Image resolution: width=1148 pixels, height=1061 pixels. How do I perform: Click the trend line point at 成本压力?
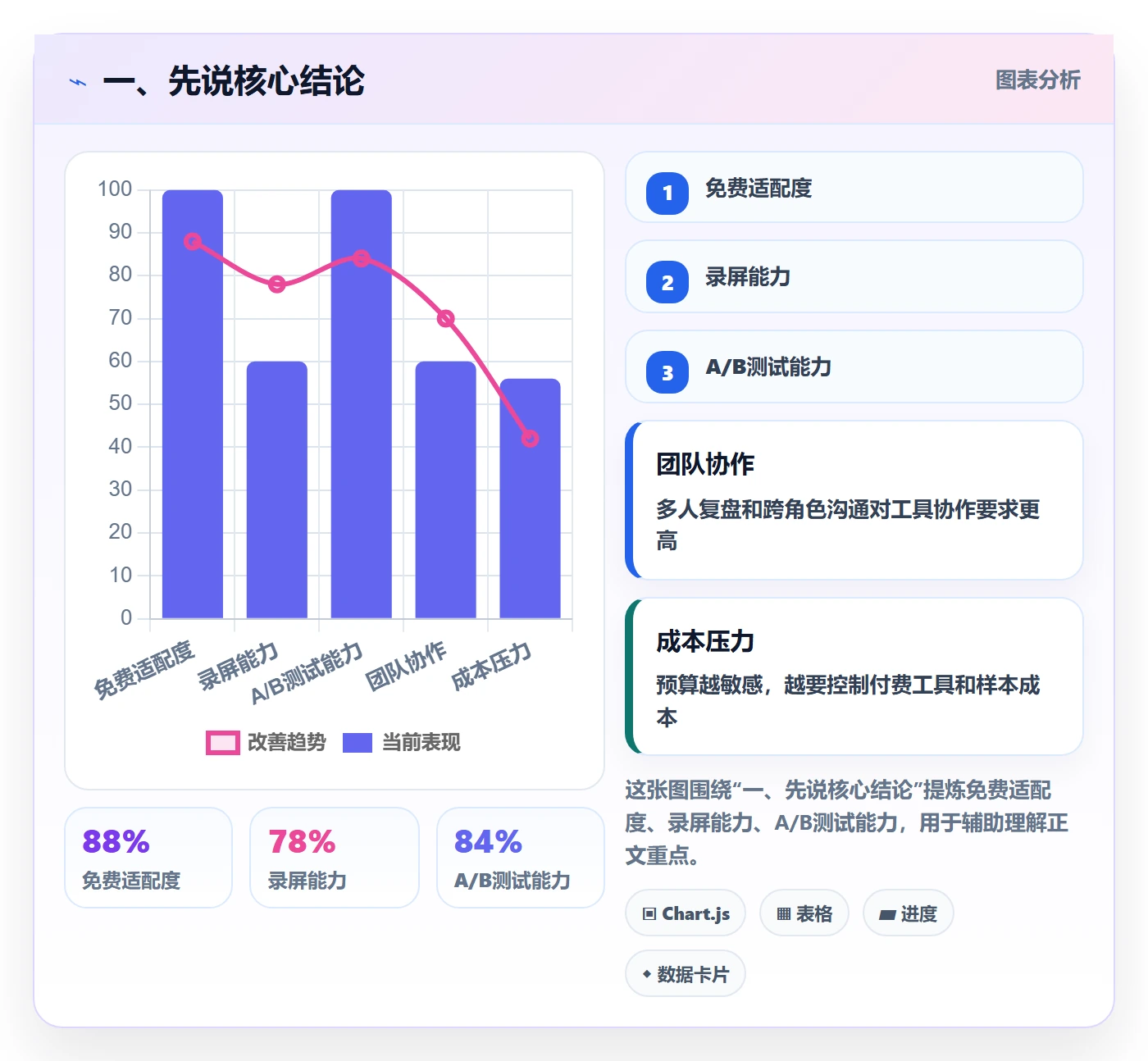[x=530, y=439]
